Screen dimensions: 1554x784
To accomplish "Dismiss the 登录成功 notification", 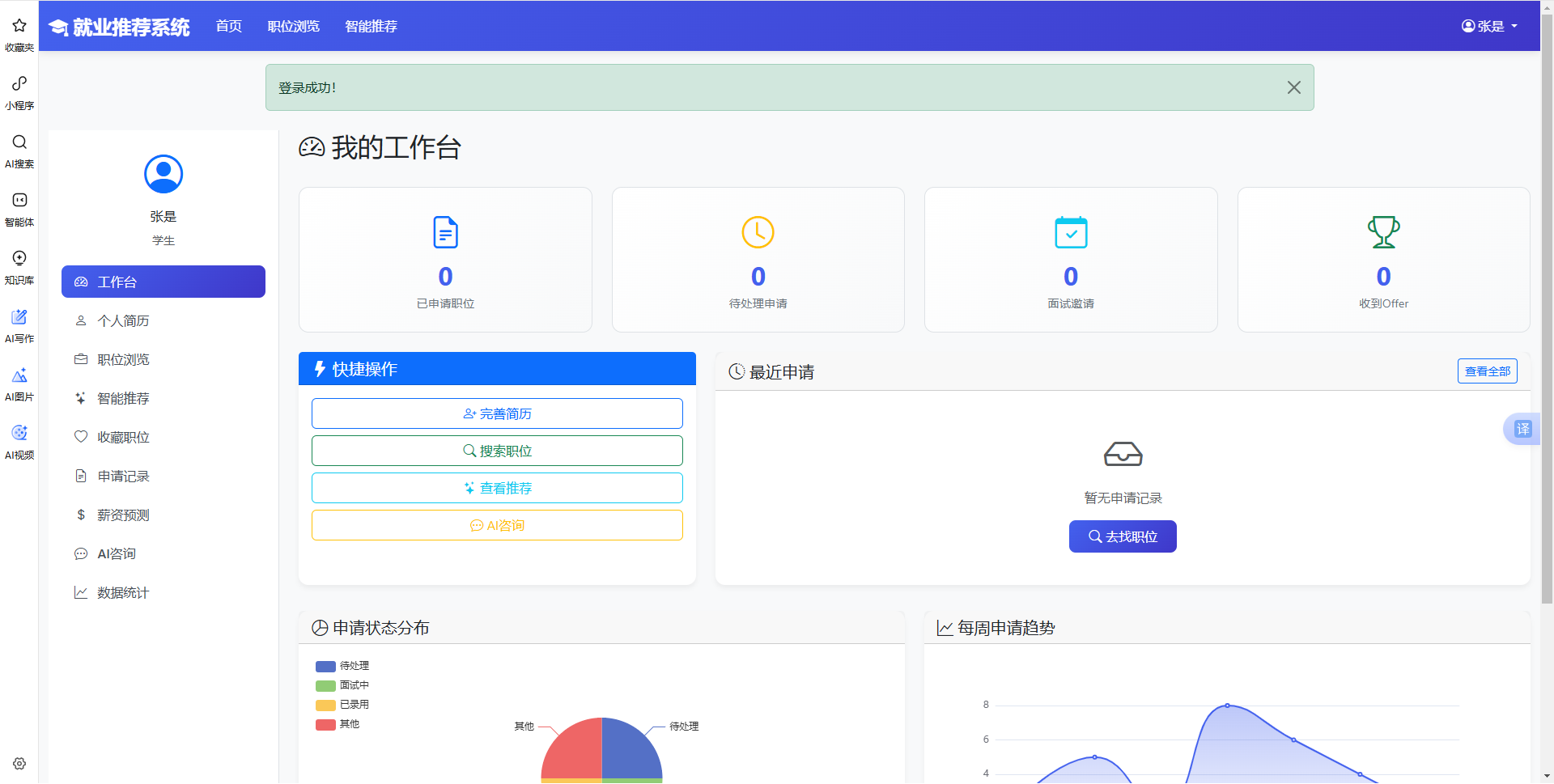I will tap(1293, 87).
